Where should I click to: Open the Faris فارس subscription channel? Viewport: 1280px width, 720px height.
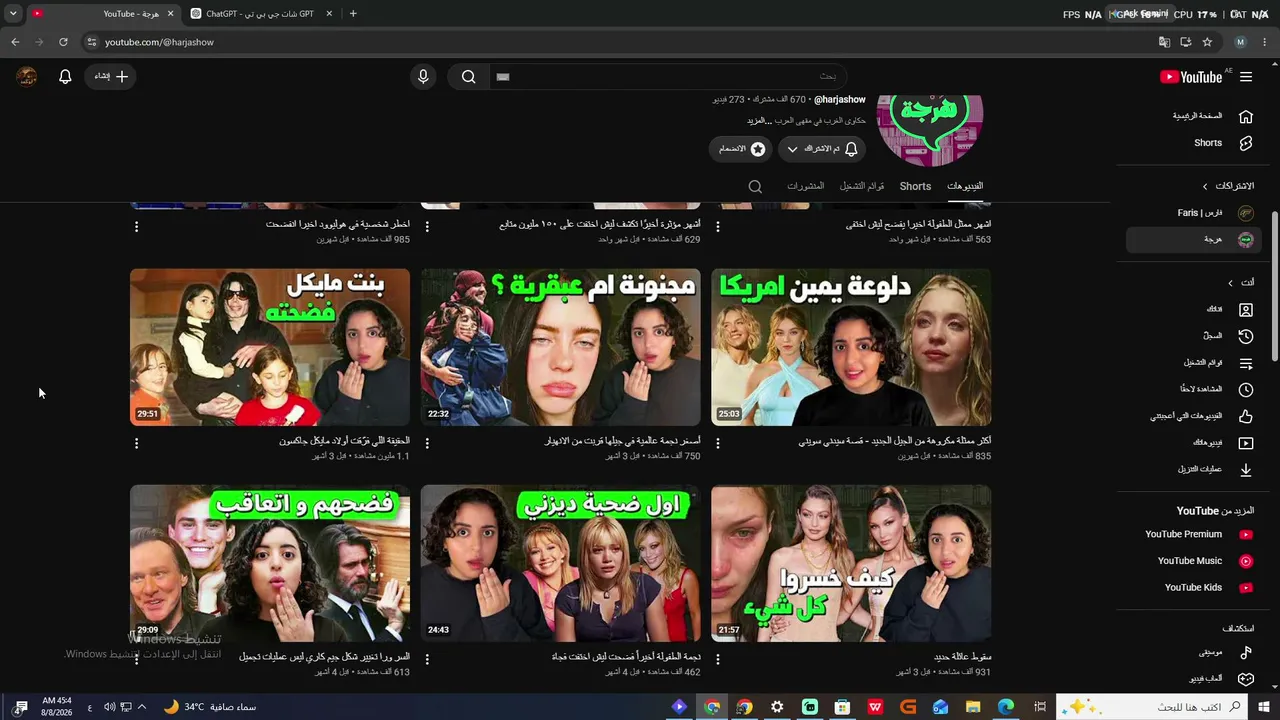[1193, 213]
